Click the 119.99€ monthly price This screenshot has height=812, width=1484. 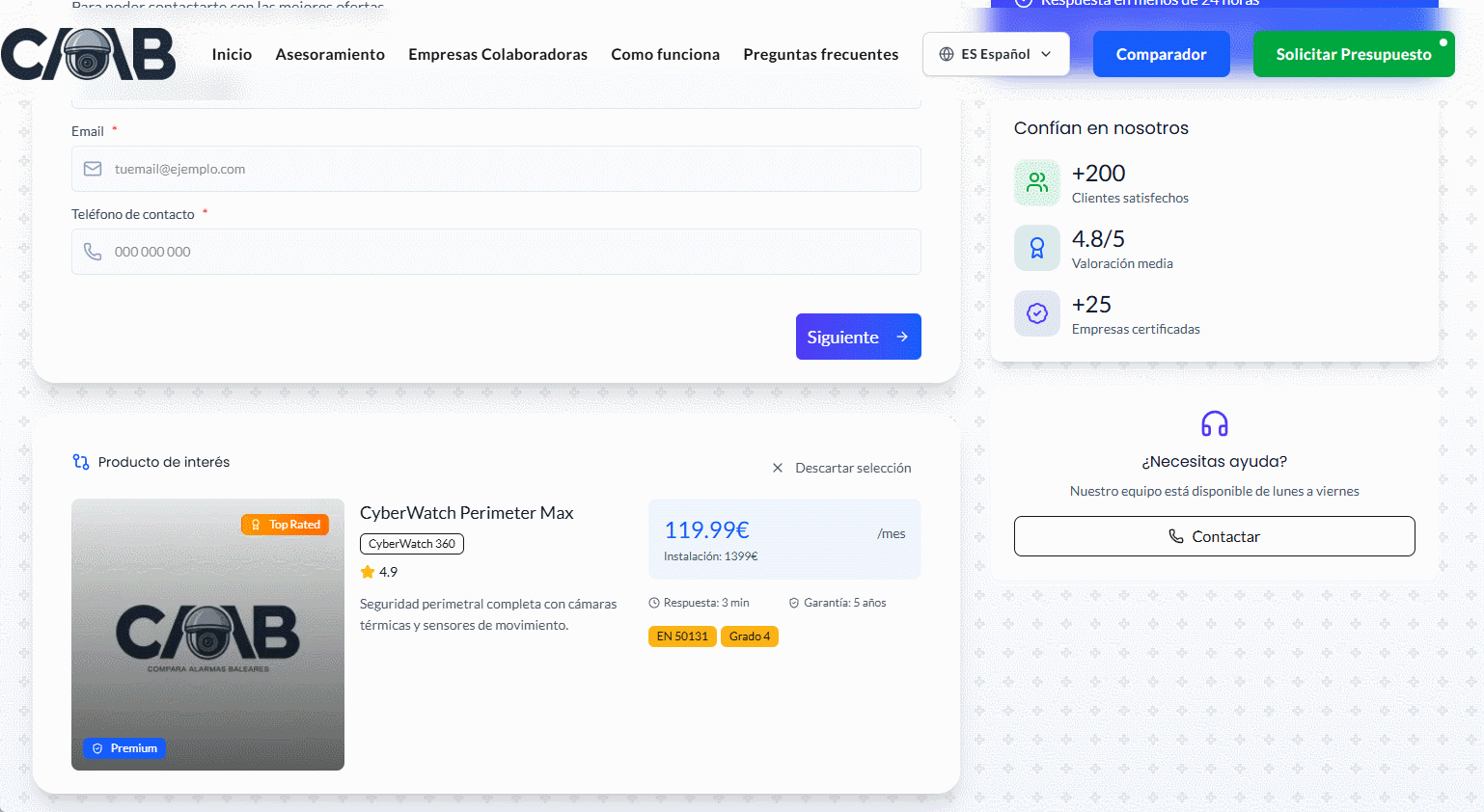click(x=707, y=530)
